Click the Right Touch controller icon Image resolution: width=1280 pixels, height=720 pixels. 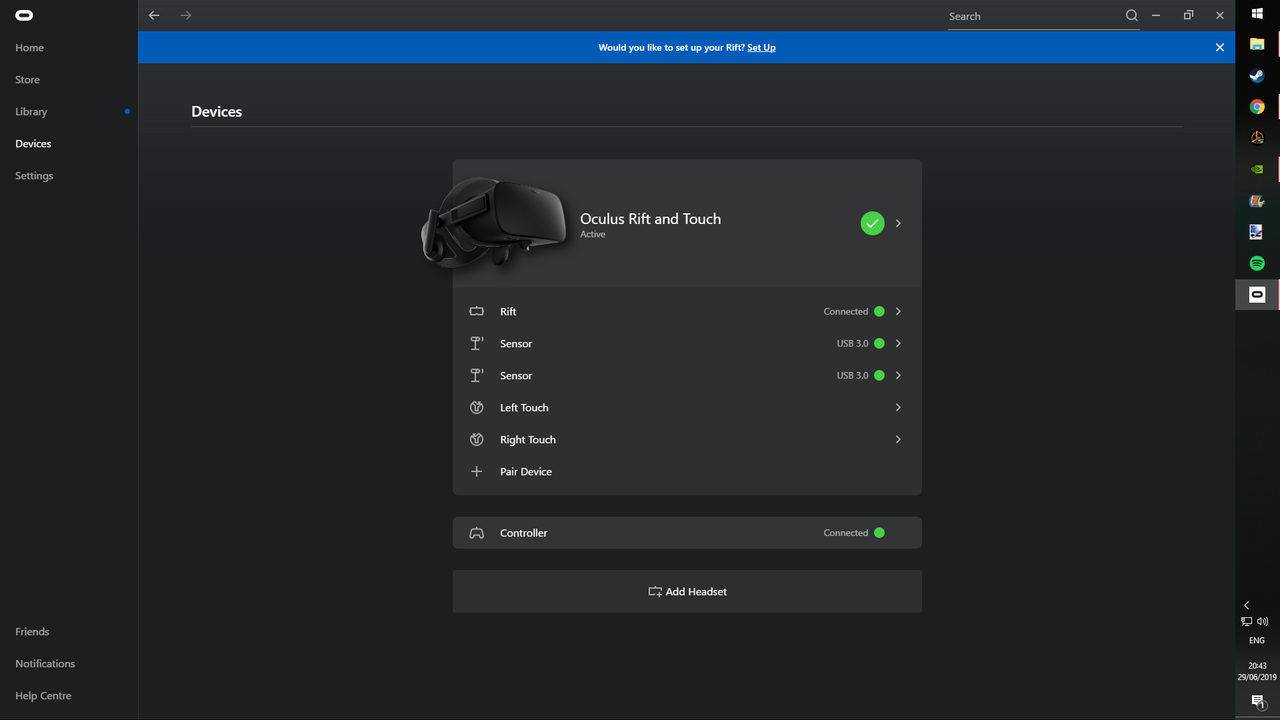tap(477, 439)
